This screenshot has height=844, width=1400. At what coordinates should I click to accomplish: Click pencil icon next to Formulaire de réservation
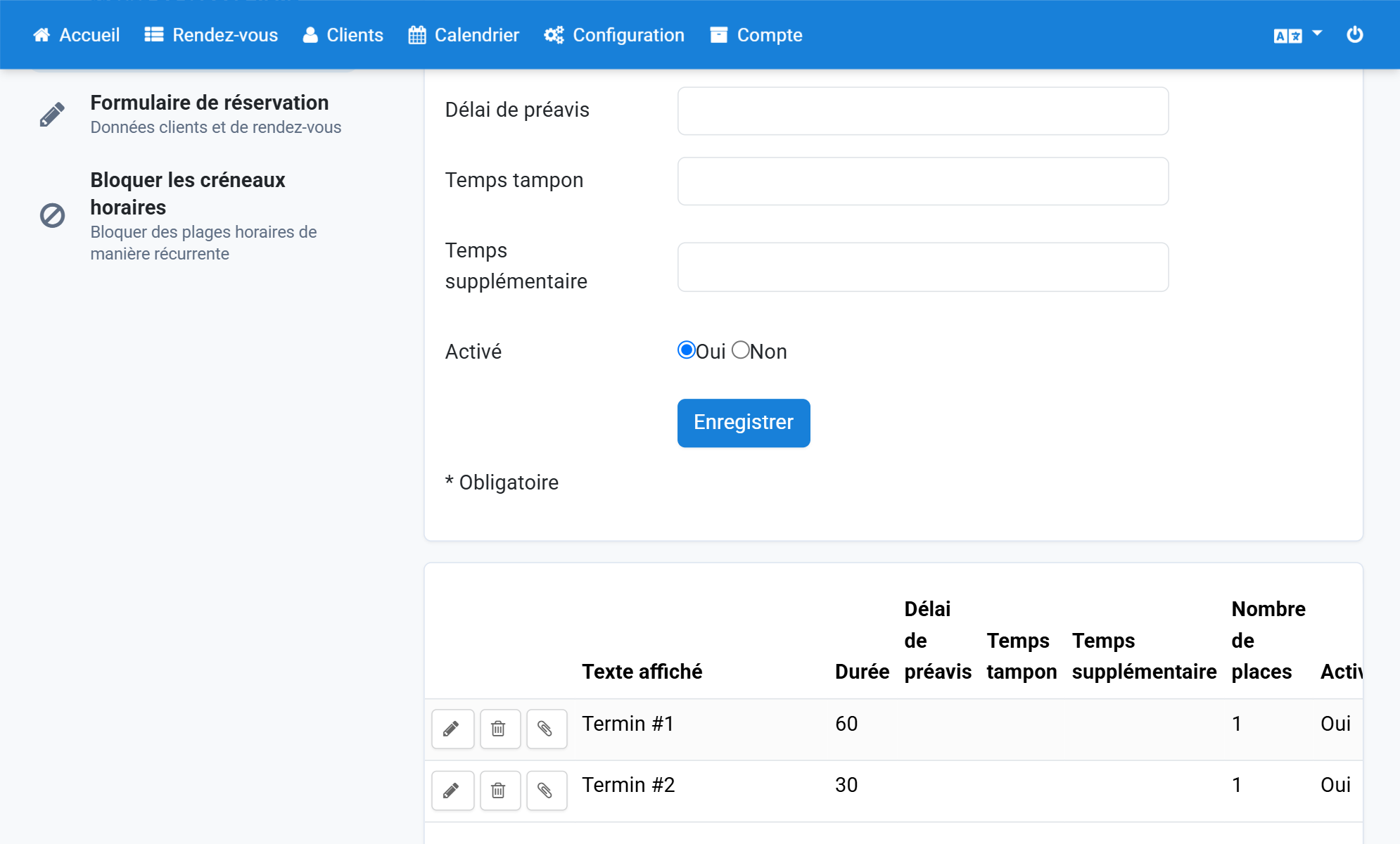[52, 115]
